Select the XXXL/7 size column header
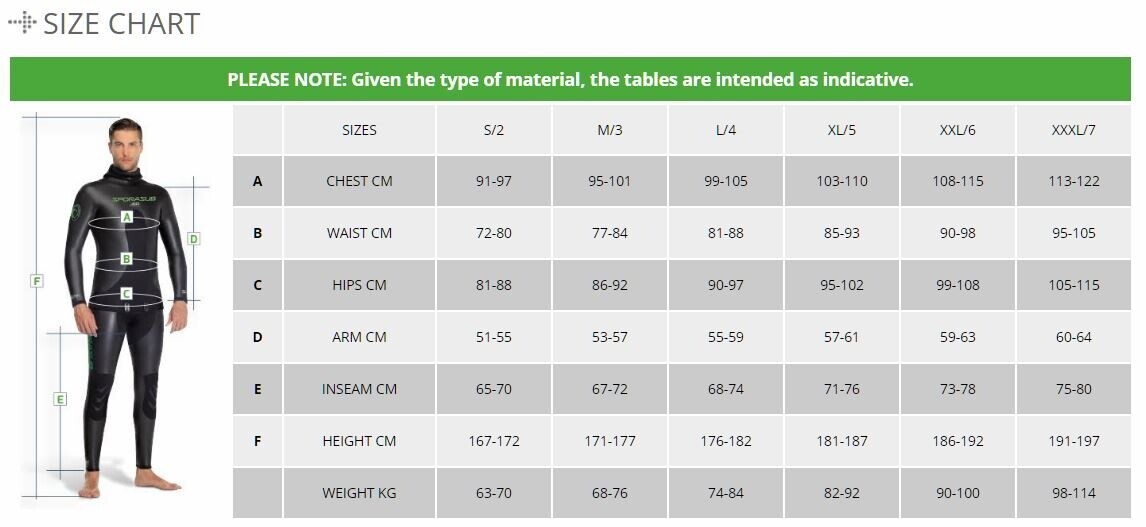1146x527 pixels. 1074,130
